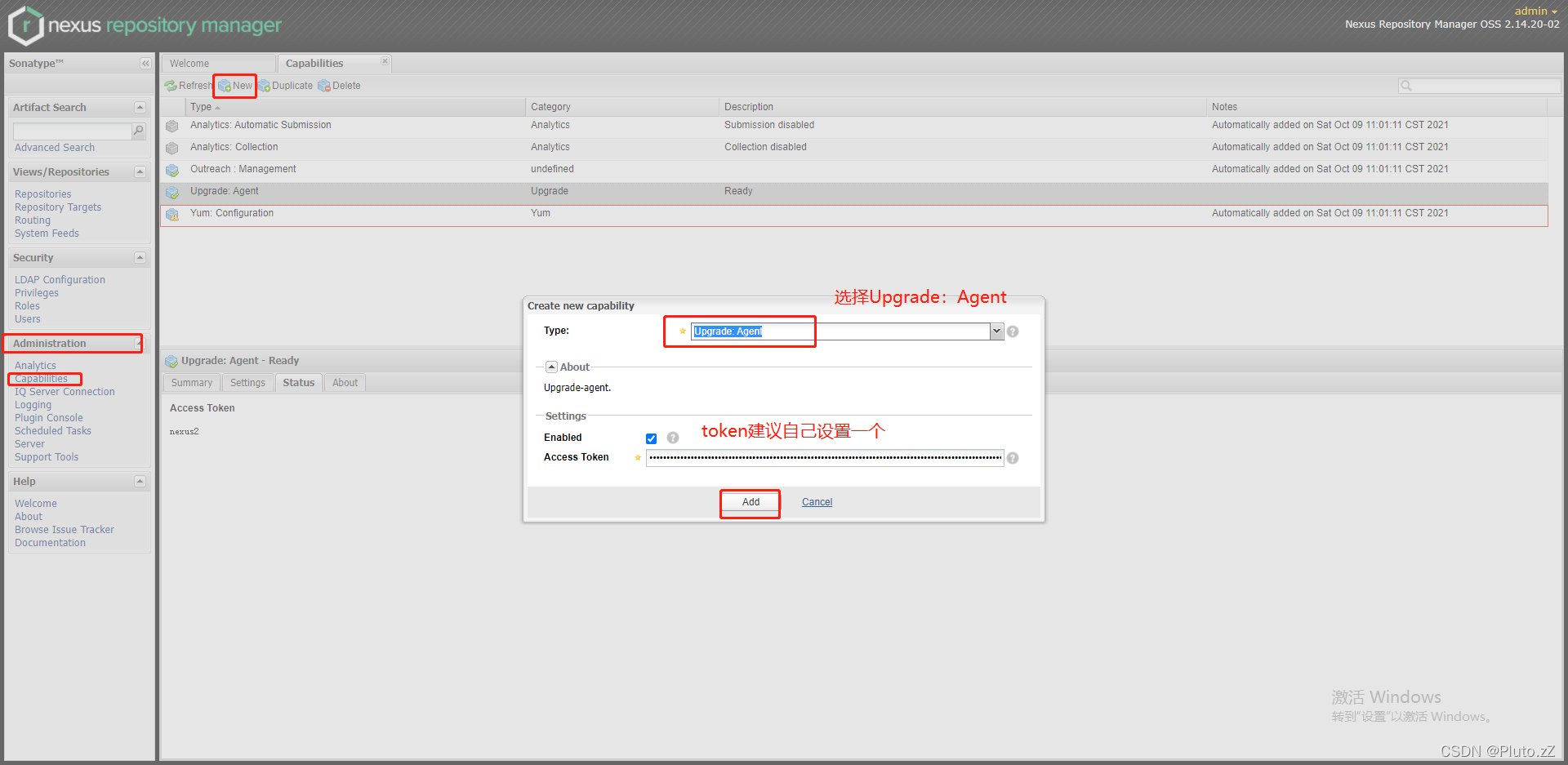Open the Status tab
Image resolution: width=1568 pixels, height=765 pixels.
pyautogui.click(x=299, y=383)
